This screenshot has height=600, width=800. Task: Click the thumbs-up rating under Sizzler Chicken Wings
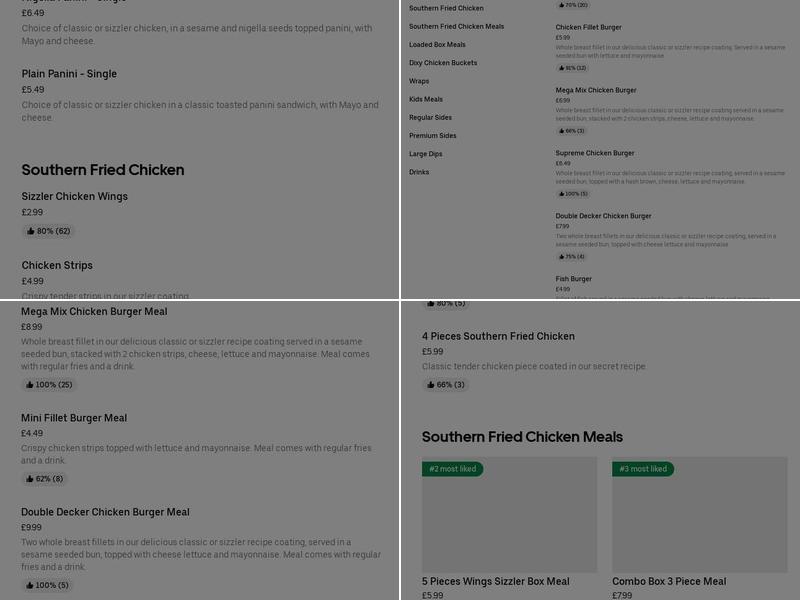49,231
